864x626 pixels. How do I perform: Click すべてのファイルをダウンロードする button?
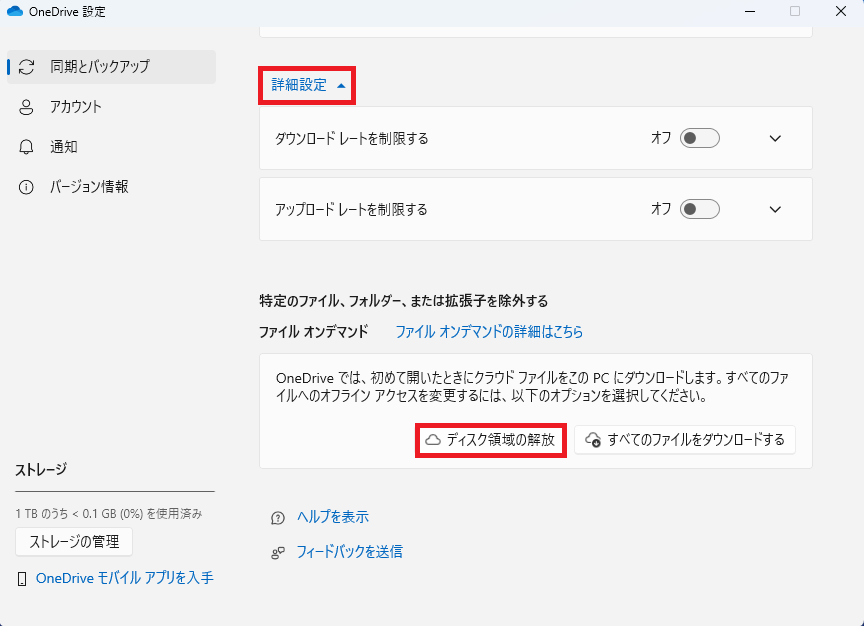click(685, 440)
